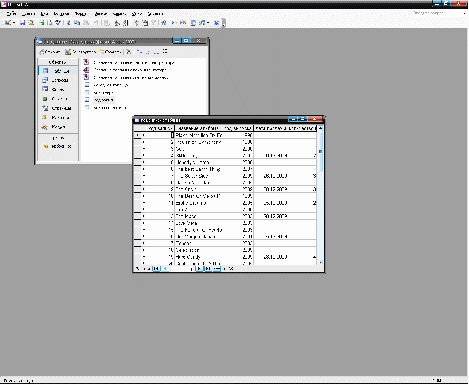
Task: Open the Records menu
Action: tap(101, 14)
